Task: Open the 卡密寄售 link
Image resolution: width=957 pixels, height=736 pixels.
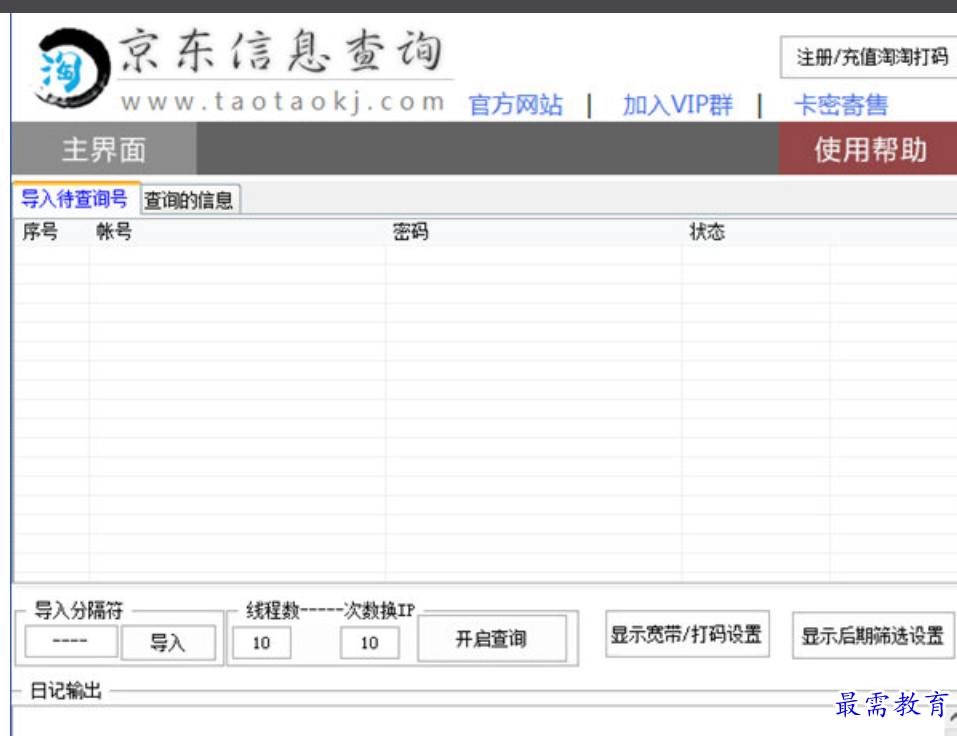Action: click(x=841, y=105)
